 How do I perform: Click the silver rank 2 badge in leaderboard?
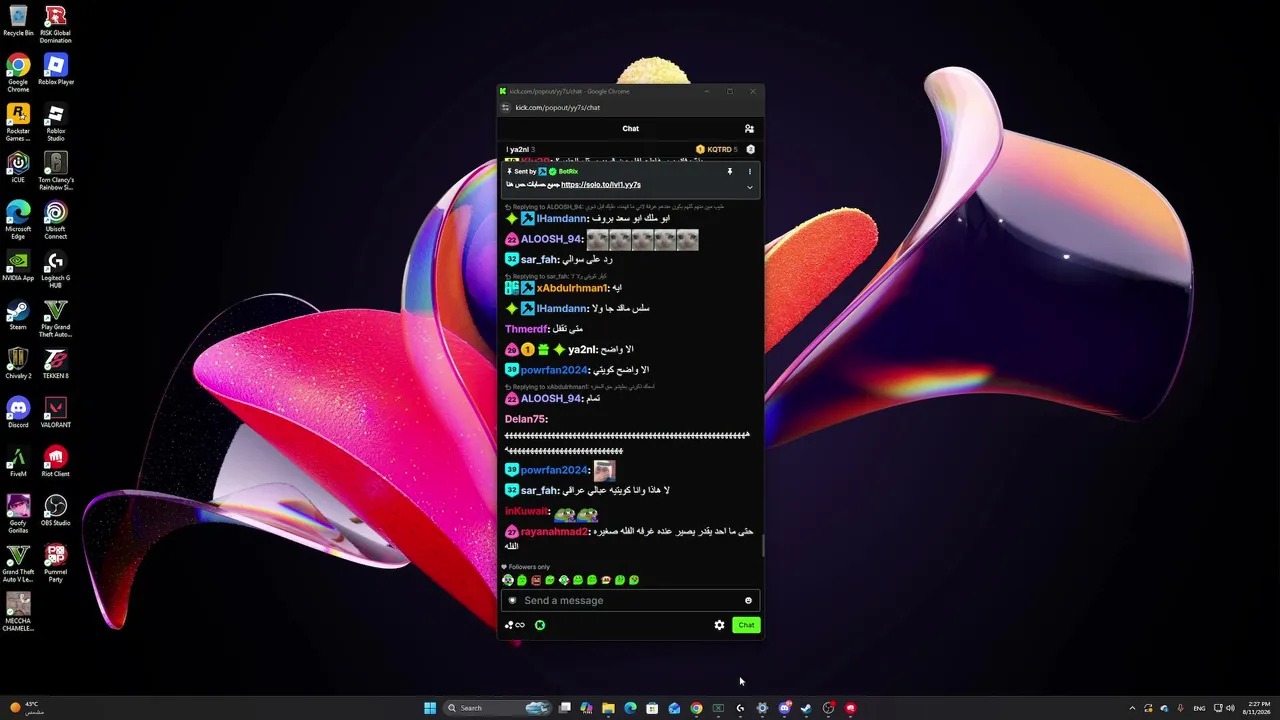pos(750,150)
